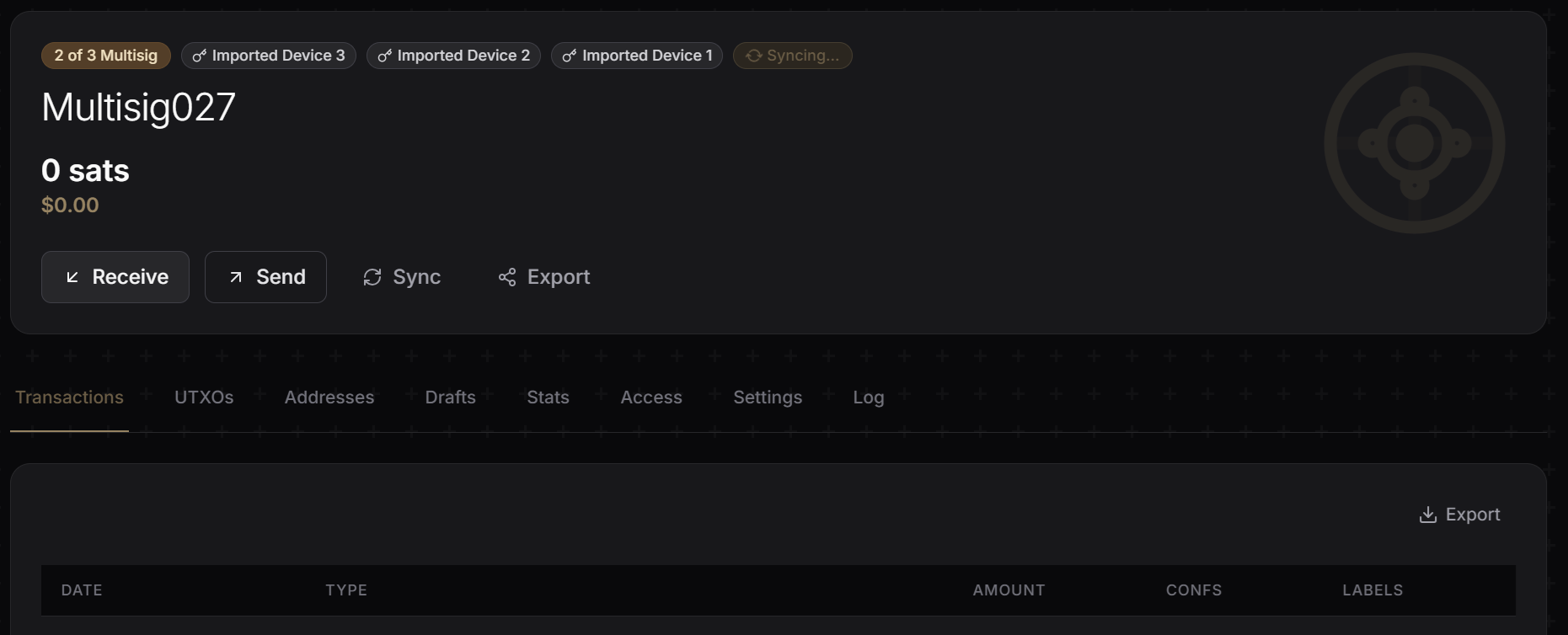The height and width of the screenshot is (635, 1568).
Task: Click the arrow icon inside Receive
Action: [x=72, y=277]
